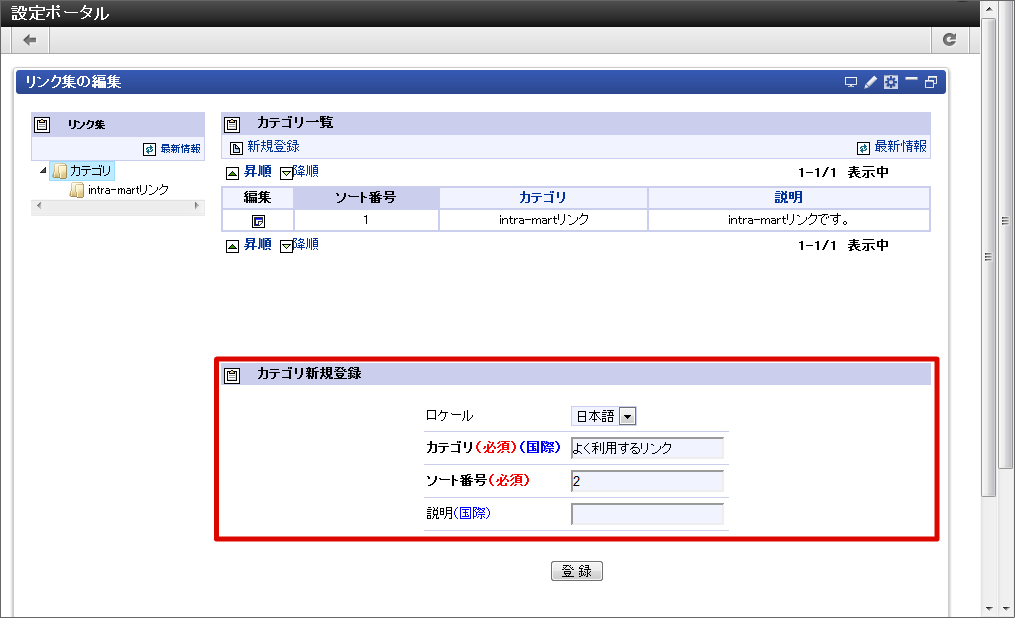This screenshot has height=618, width=1015.
Task: Open the ロケール dropdown showing 日本語
Action: [x=603, y=416]
